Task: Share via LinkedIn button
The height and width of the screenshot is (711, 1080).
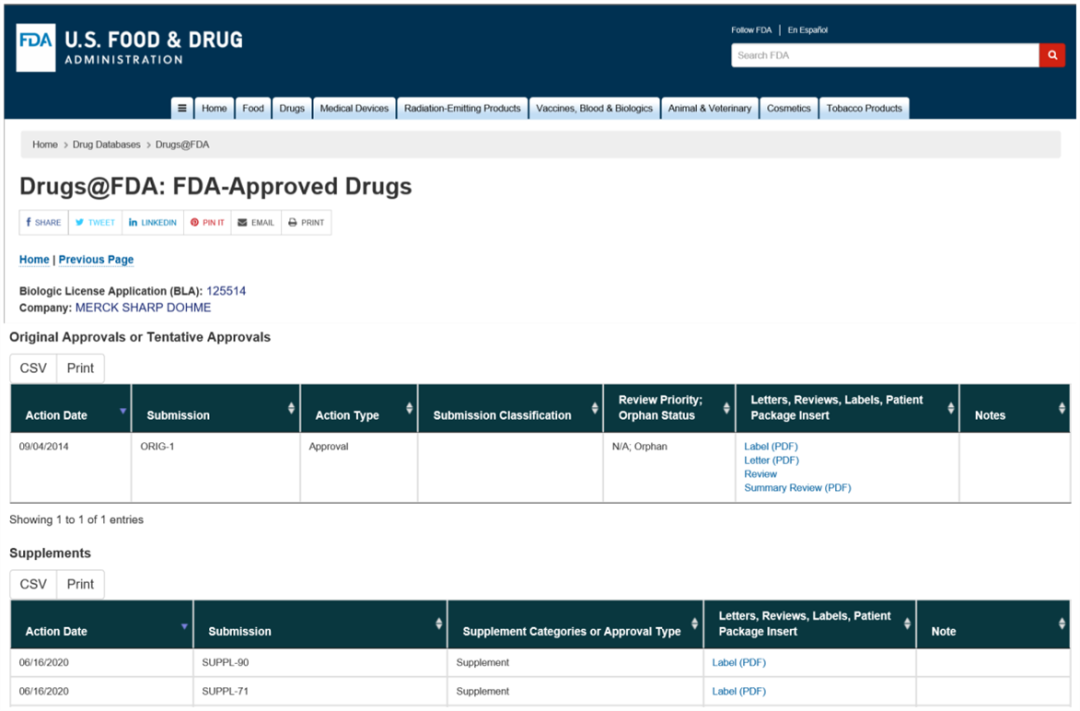Action: click(153, 223)
